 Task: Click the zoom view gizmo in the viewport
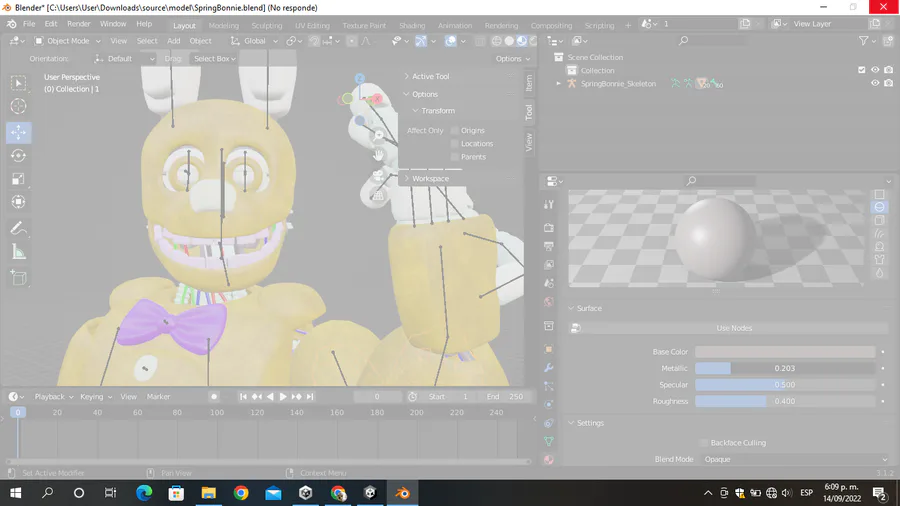click(379, 135)
